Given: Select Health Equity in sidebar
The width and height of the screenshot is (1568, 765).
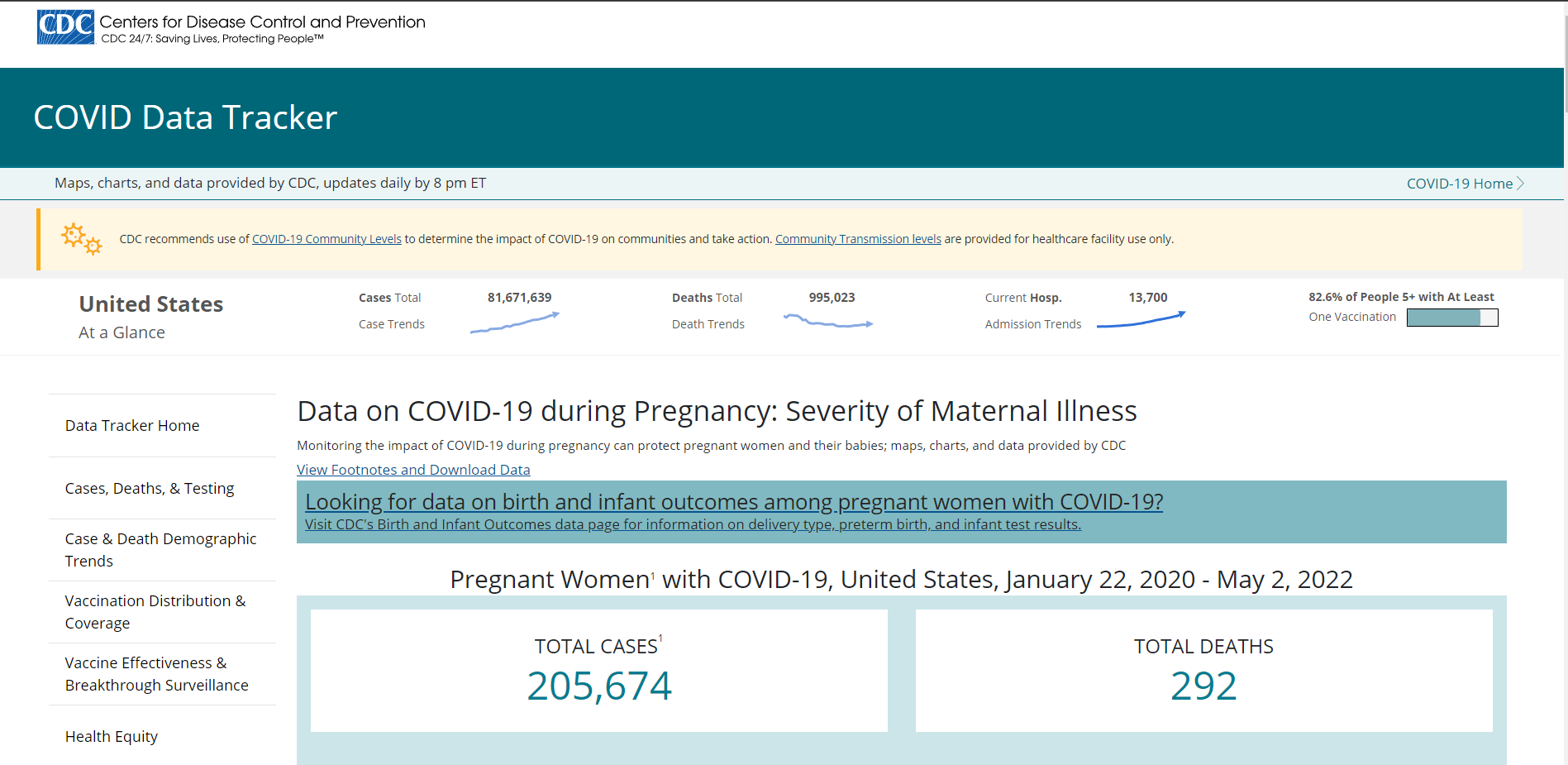Looking at the screenshot, I should tap(112, 737).
